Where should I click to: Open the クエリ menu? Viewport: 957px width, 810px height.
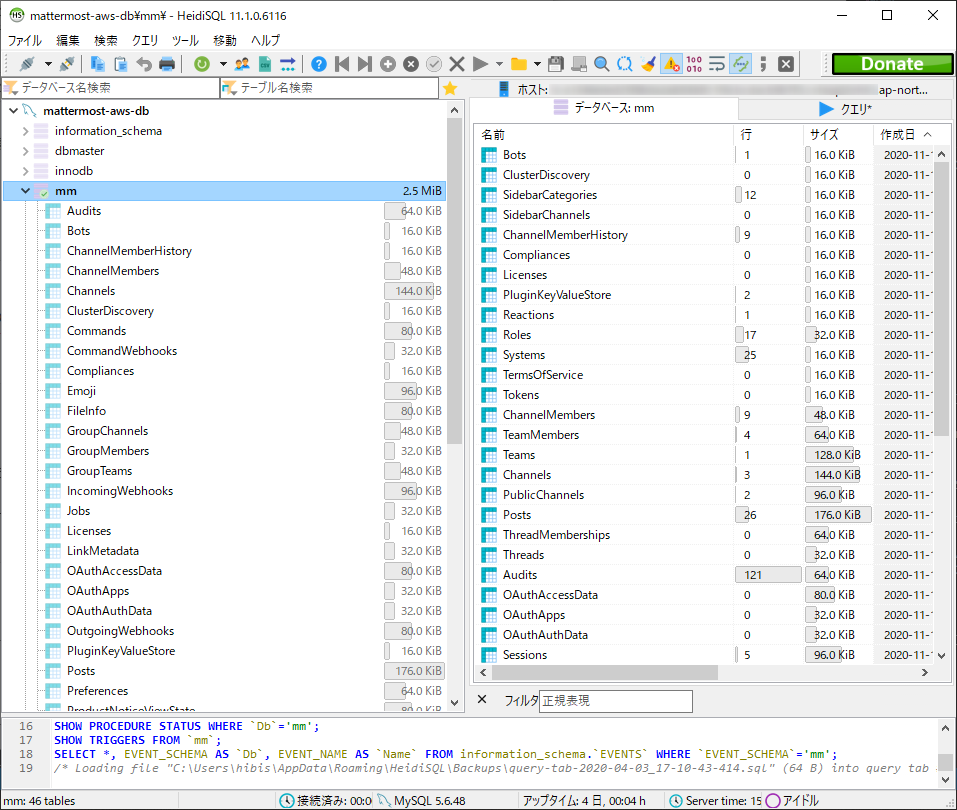145,40
